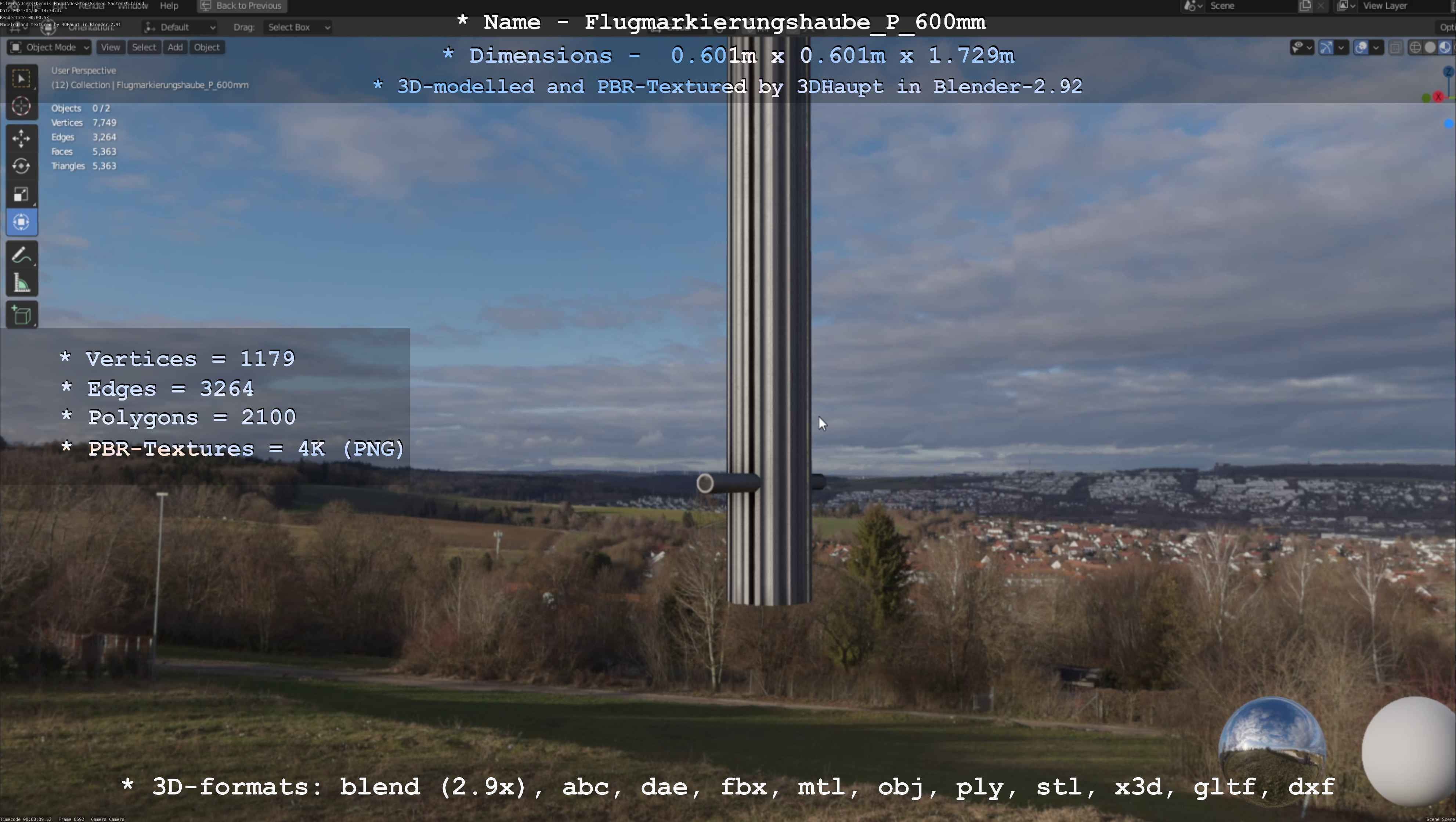
Task: Open the Add menu in viewport header
Action: tap(175, 47)
